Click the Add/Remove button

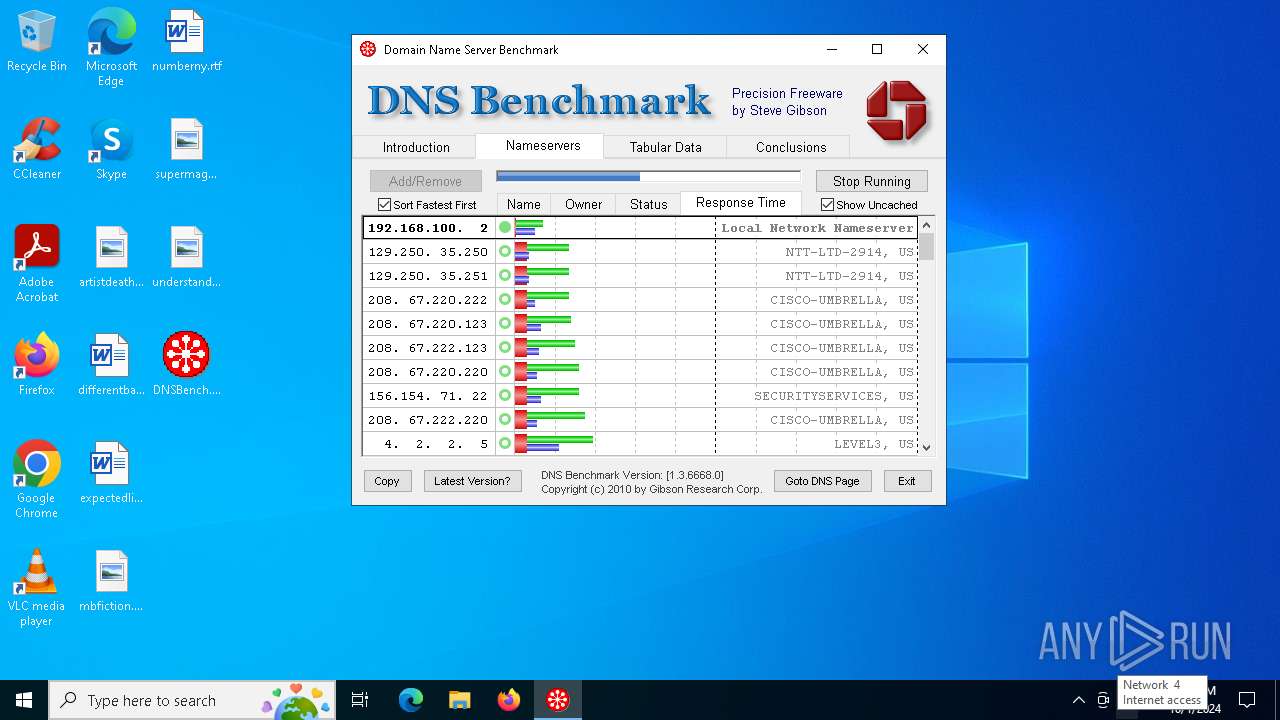tap(425, 181)
